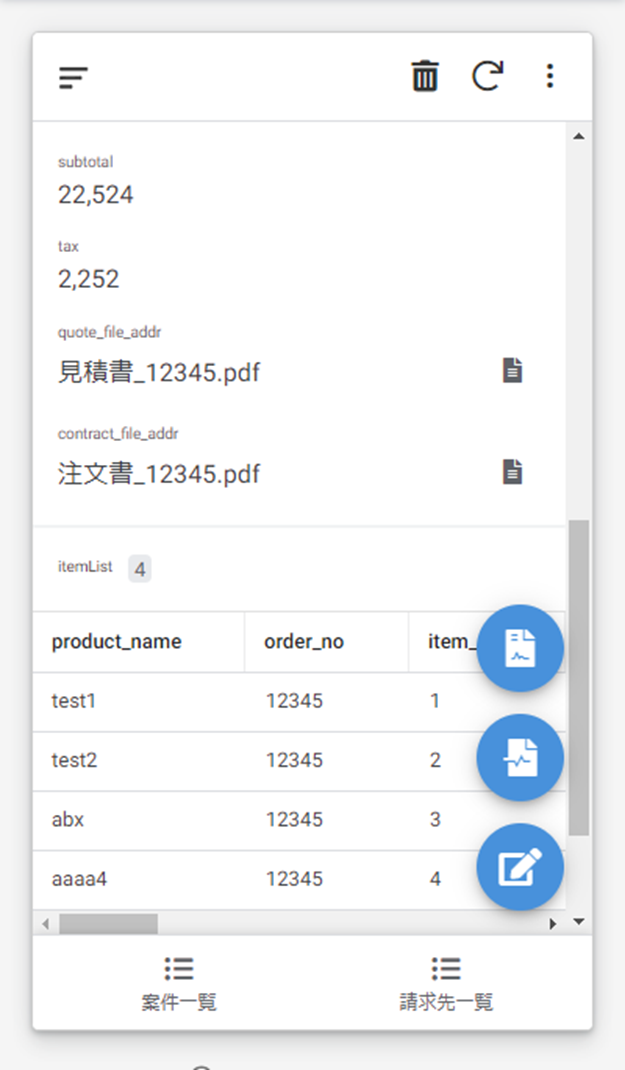625x1070 pixels.
Task: Select the subtotal value 22,524
Action: click(97, 194)
